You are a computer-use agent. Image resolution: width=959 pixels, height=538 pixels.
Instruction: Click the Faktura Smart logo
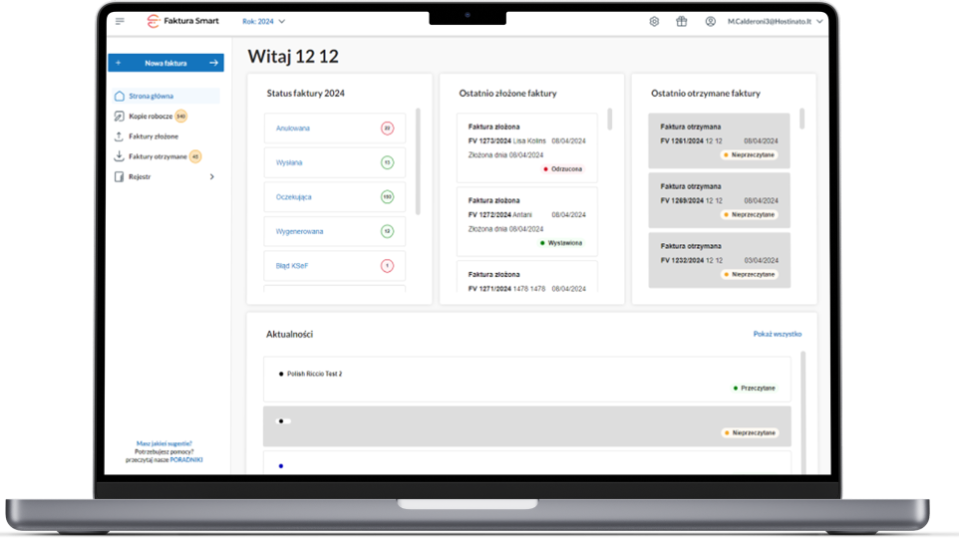[182, 21]
